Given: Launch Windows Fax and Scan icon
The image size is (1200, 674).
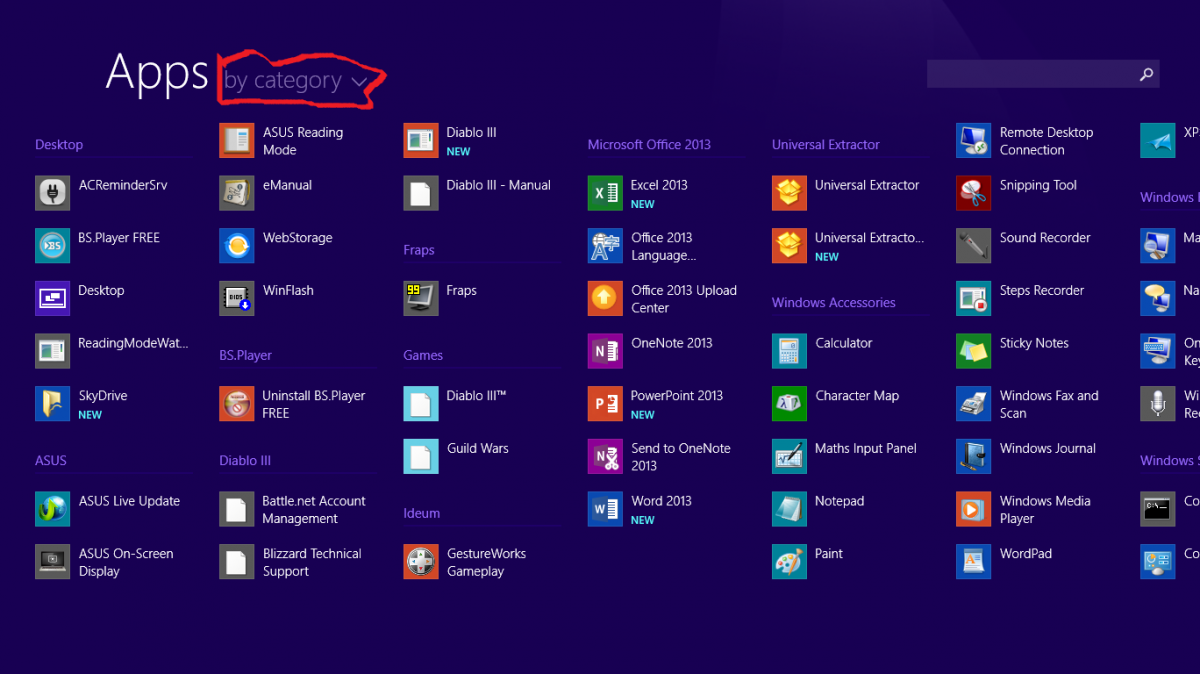Looking at the screenshot, I should click(x=974, y=404).
